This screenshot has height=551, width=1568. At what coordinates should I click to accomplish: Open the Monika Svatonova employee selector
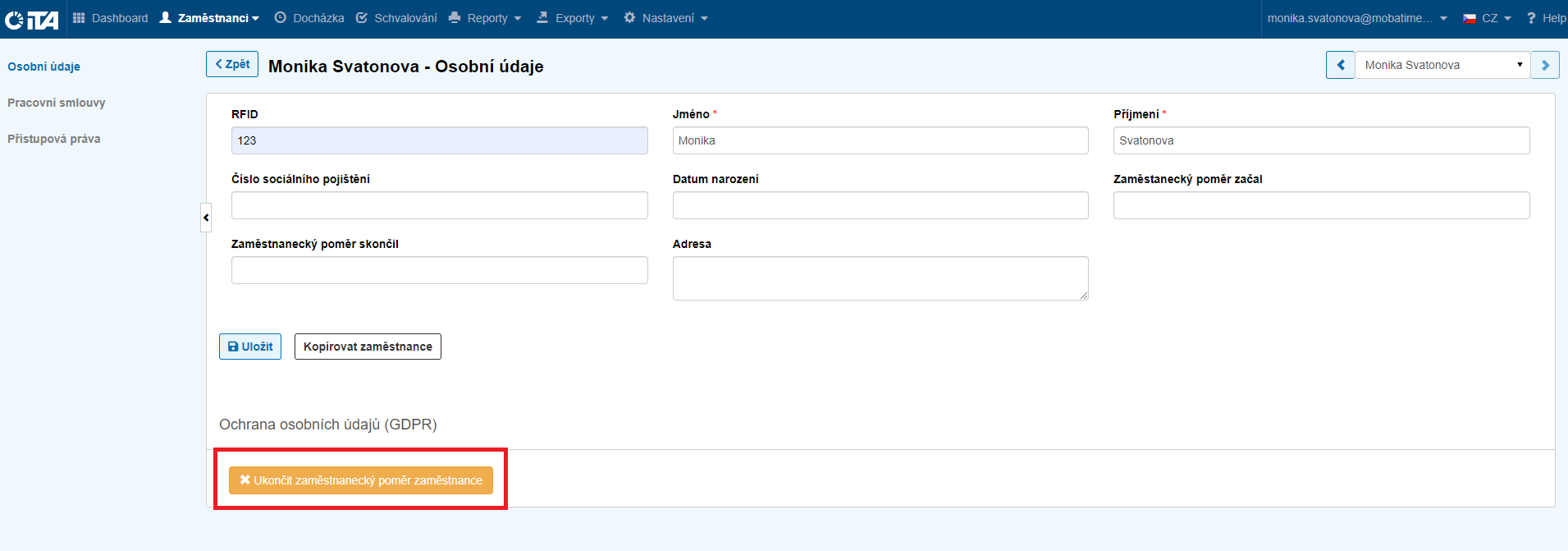point(1442,65)
